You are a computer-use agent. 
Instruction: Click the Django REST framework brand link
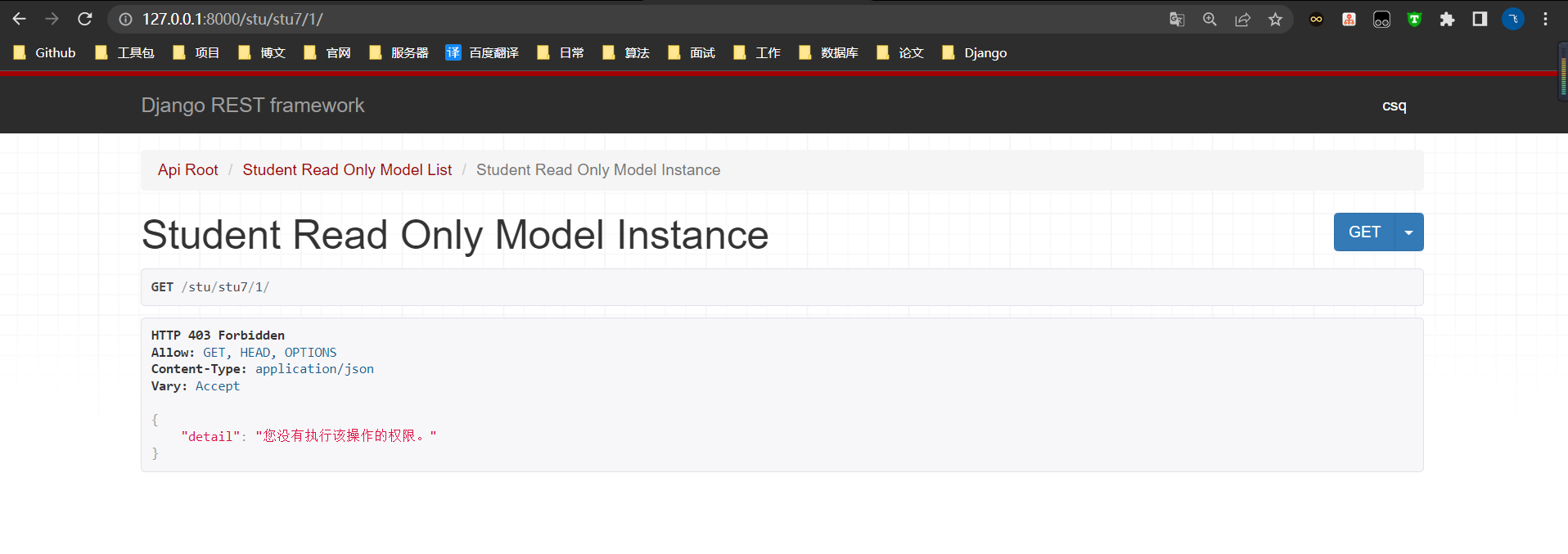(253, 106)
